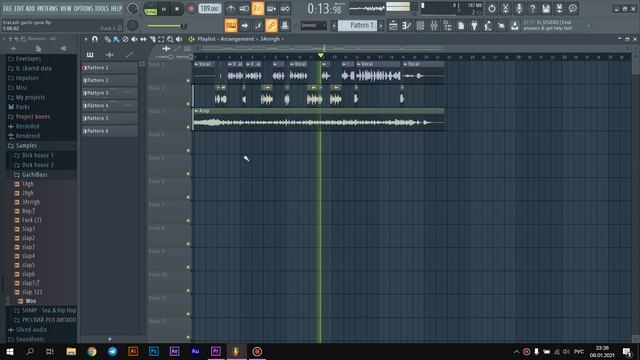Toggle mute dot on Track 2
The width and height of the screenshot is (640, 360).
point(188,104)
